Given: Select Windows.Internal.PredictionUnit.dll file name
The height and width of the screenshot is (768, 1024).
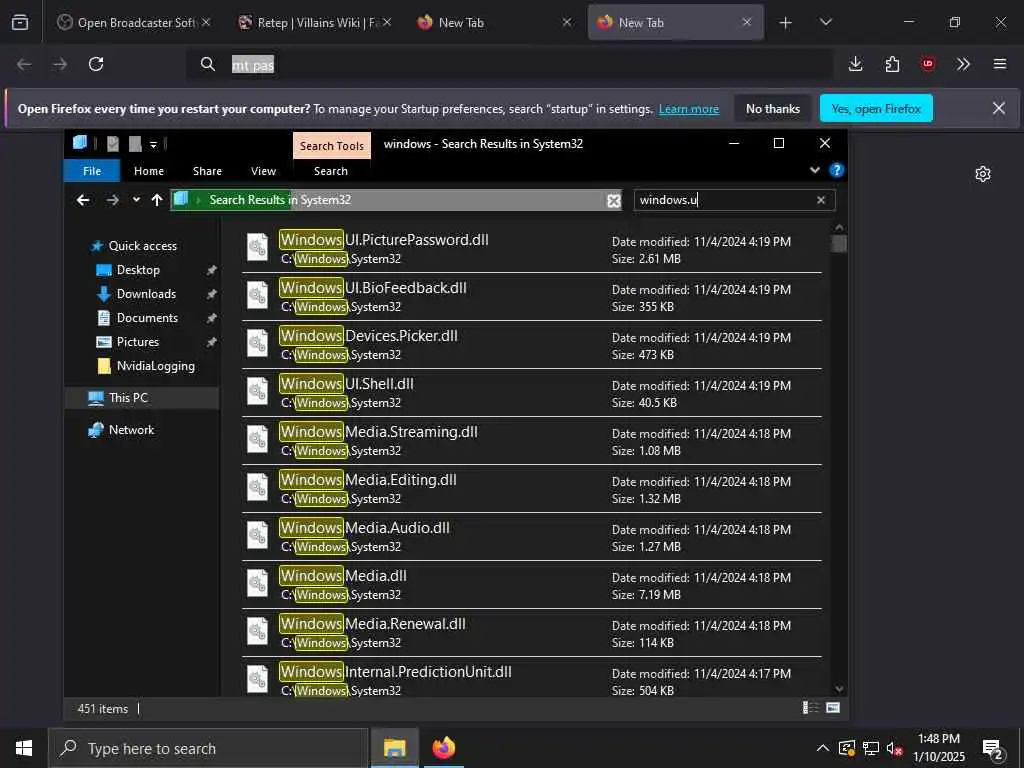Looking at the screenshot, I should tap(395, 671).
